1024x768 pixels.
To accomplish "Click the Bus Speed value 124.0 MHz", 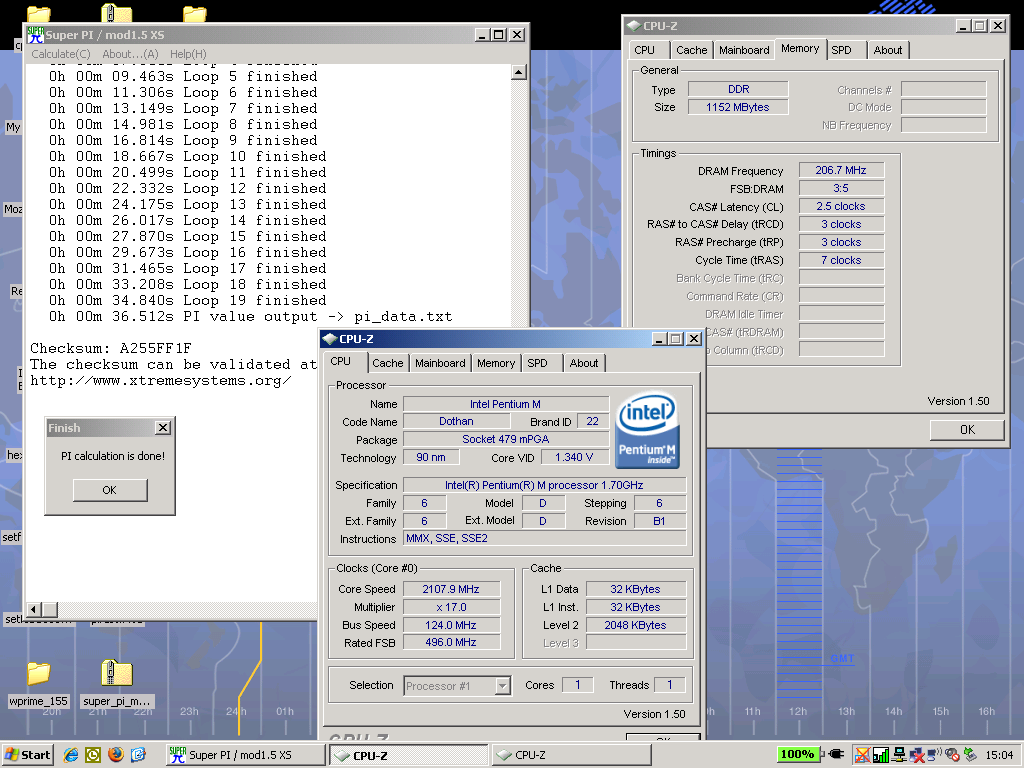I will click(451, 625).
